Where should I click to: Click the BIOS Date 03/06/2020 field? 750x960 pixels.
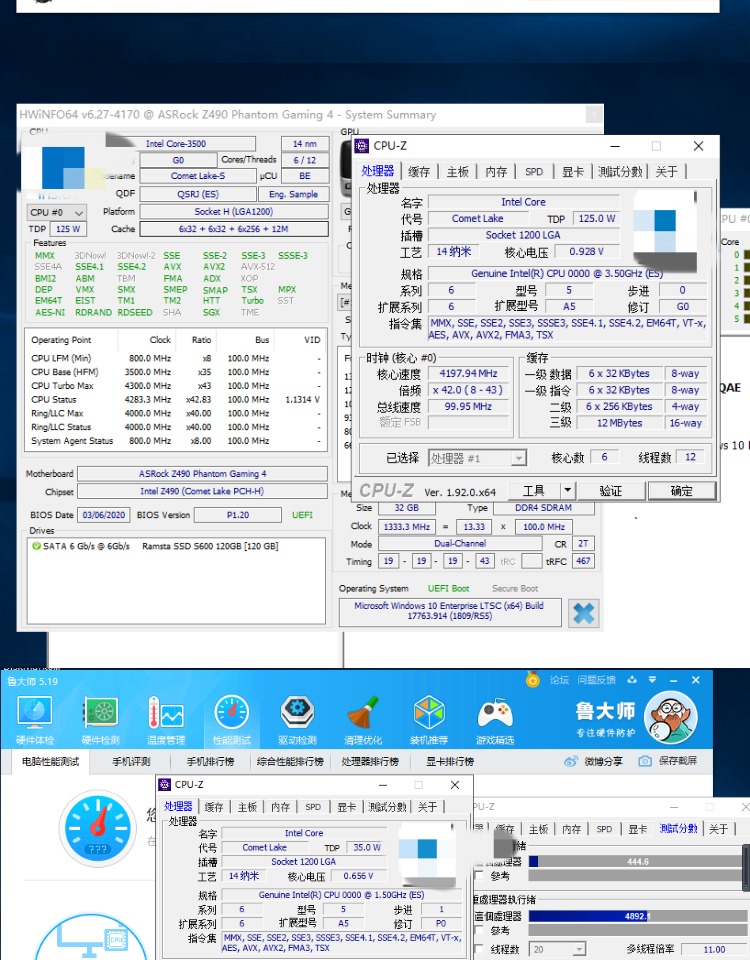pyautogui.click(x=103, y=515)
